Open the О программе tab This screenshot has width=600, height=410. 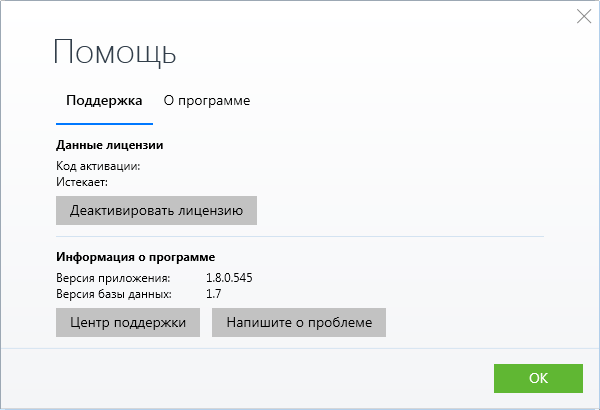pyautogui.click(x=207, y=101)
